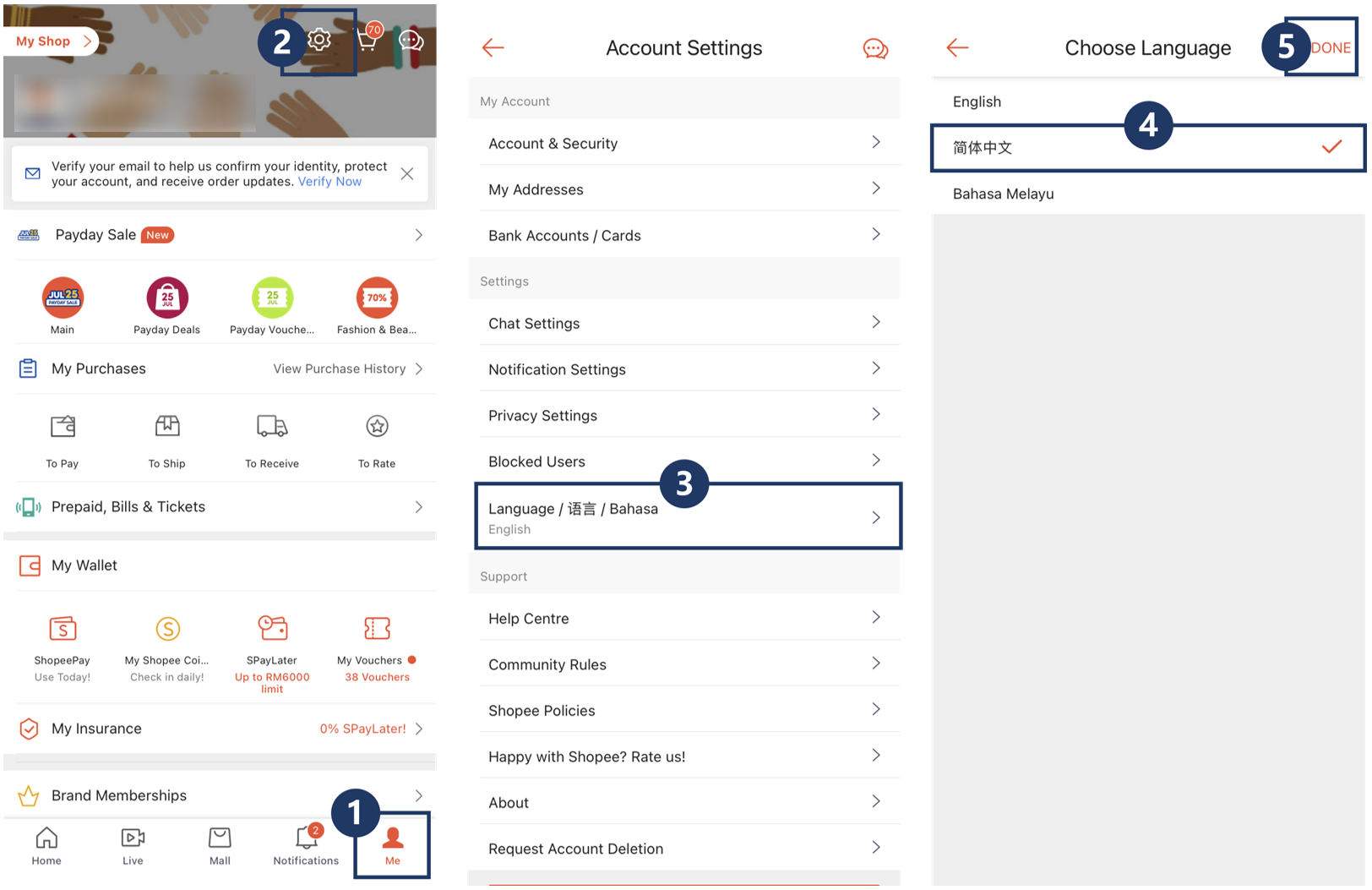Viewport: 1372px width, 890px height.
Task: Open To Receive truck icon
Action: [272, 426]
